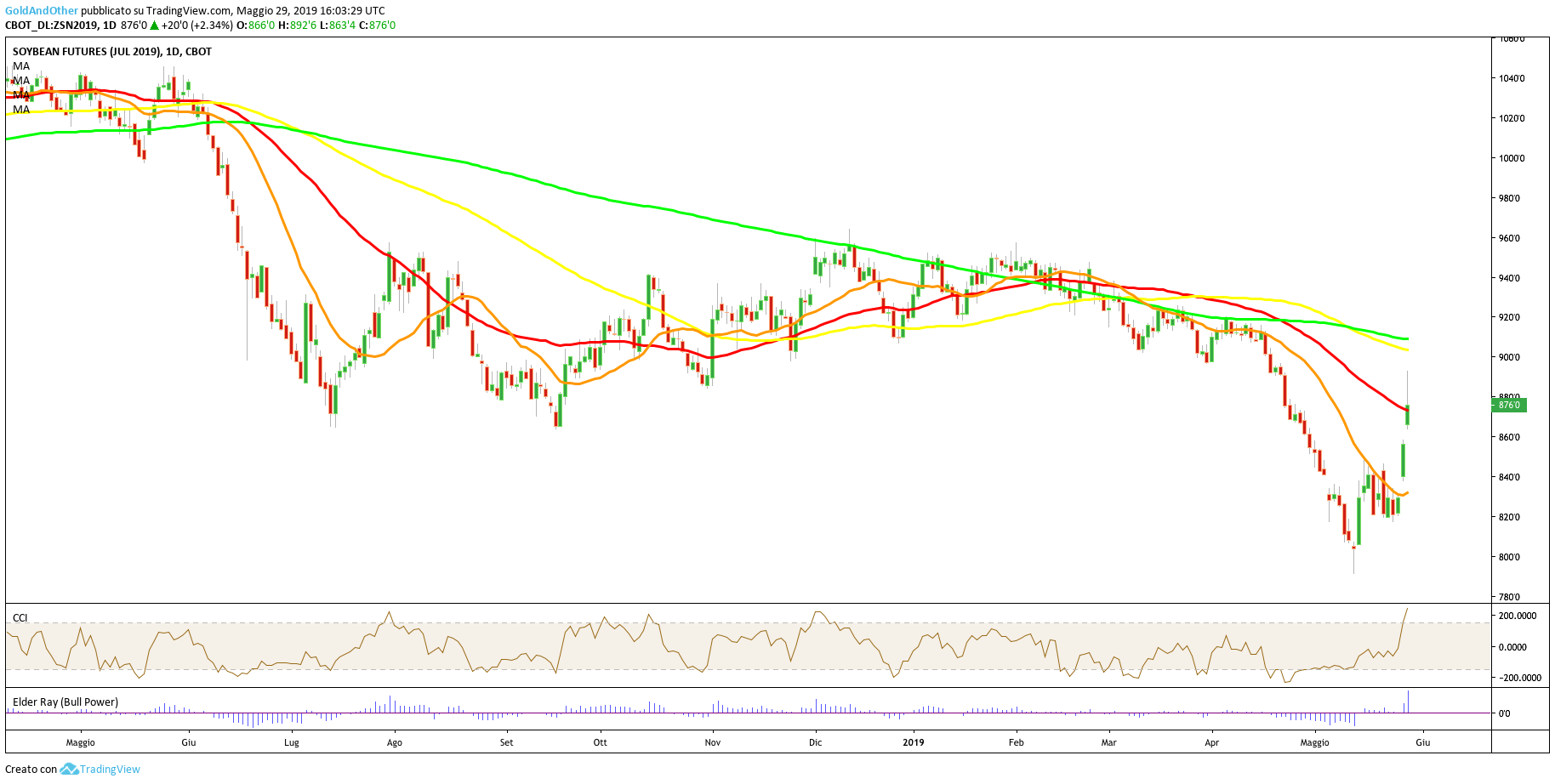
Task: Click the 800'0 price axis label
Action: (x=1511, y=558)
